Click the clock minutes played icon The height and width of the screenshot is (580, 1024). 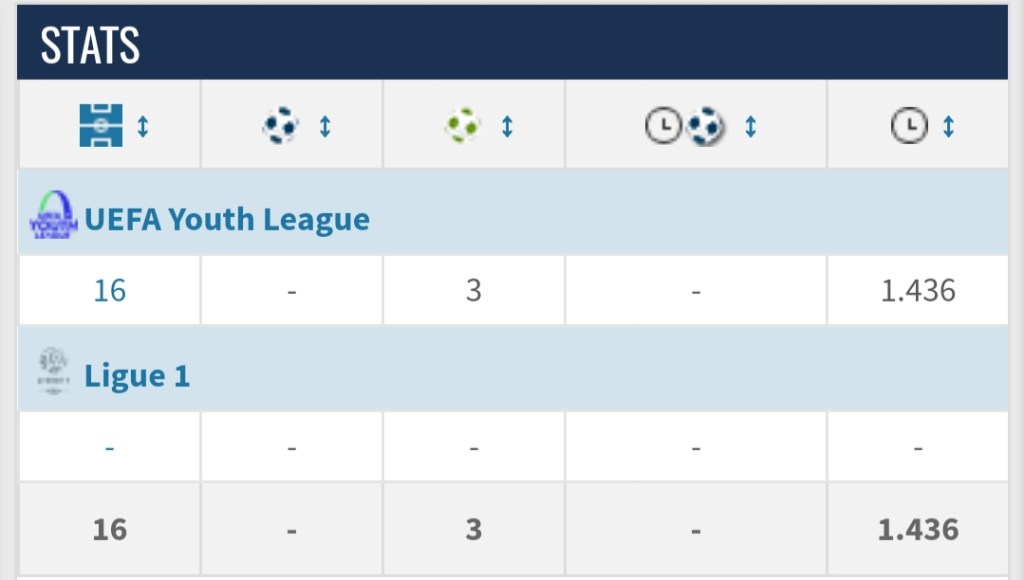pyautogui.click(x=908, y=126)
